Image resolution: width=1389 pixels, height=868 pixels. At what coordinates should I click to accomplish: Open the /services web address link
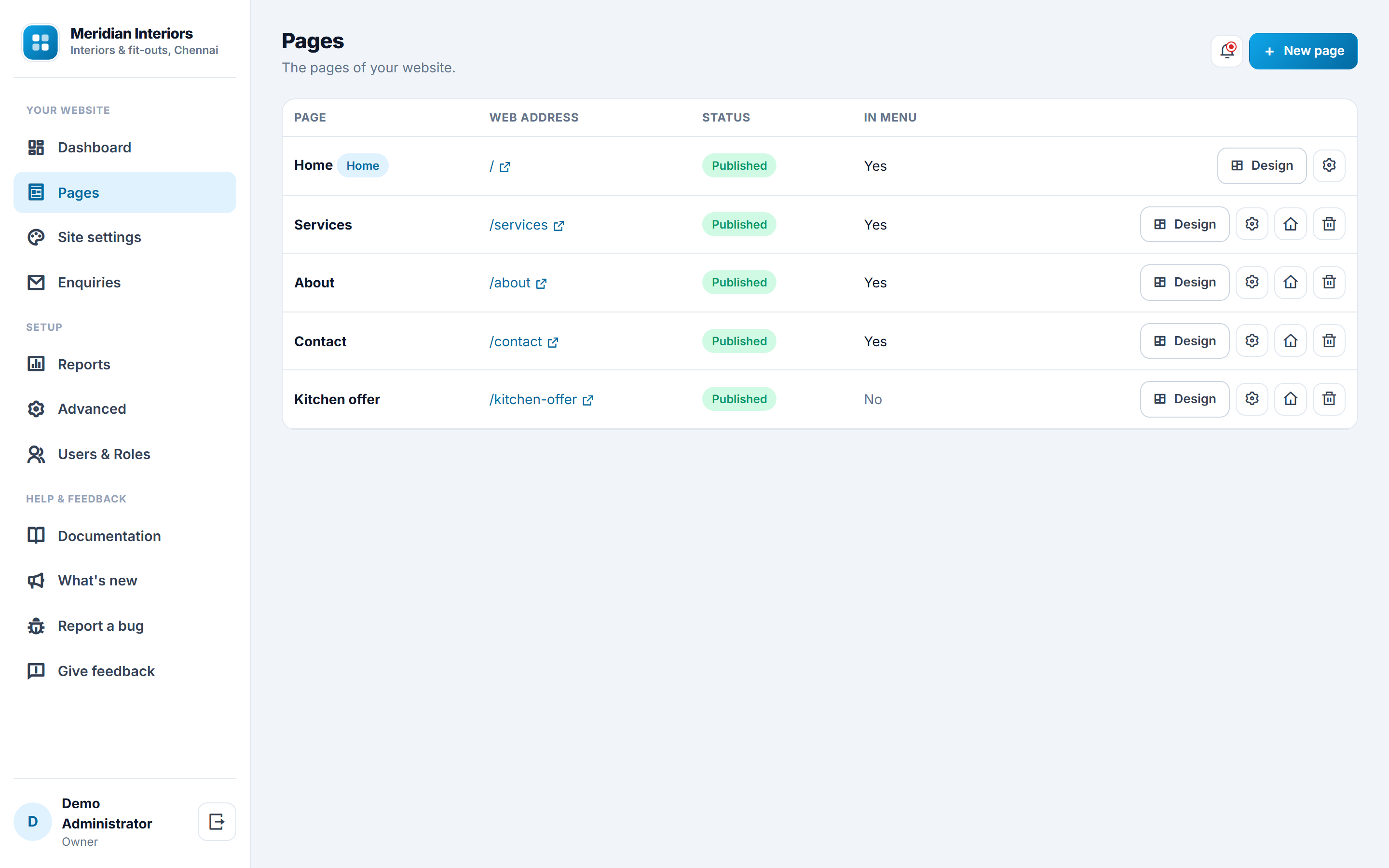point(526,225)
